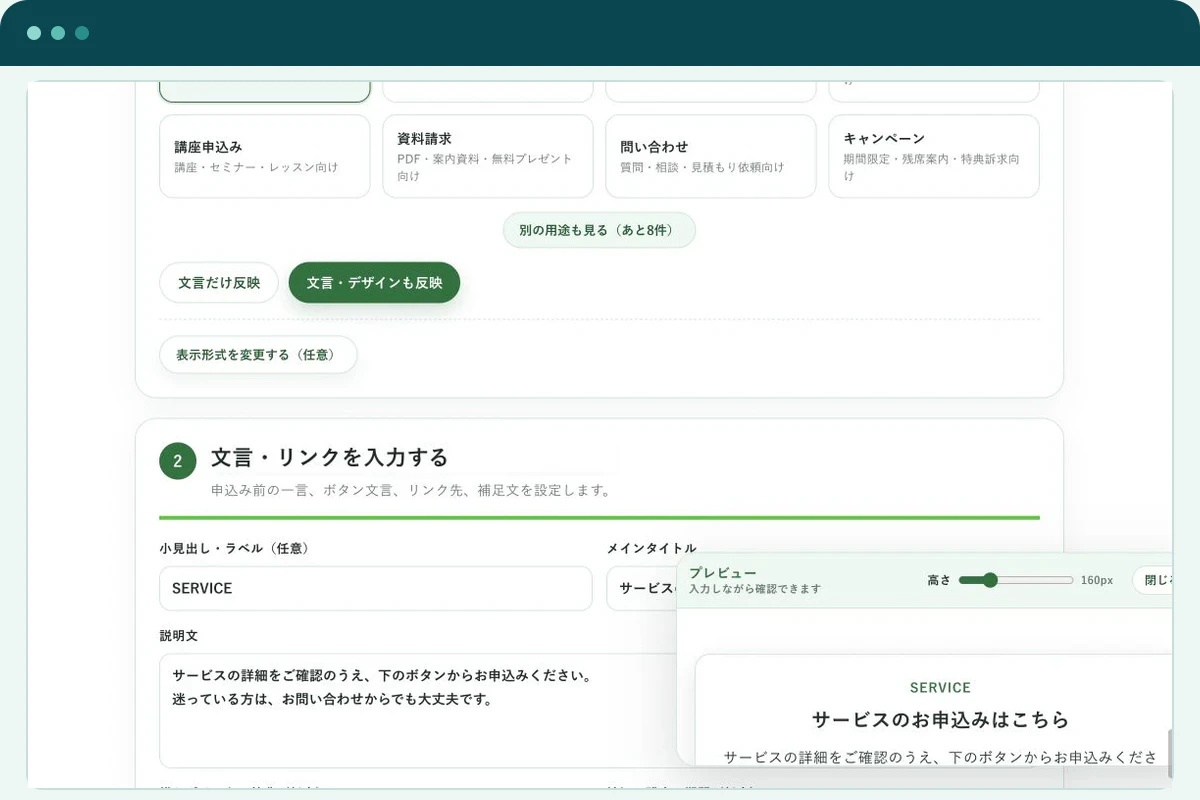Click the step 2 number badge

[178, 461]
